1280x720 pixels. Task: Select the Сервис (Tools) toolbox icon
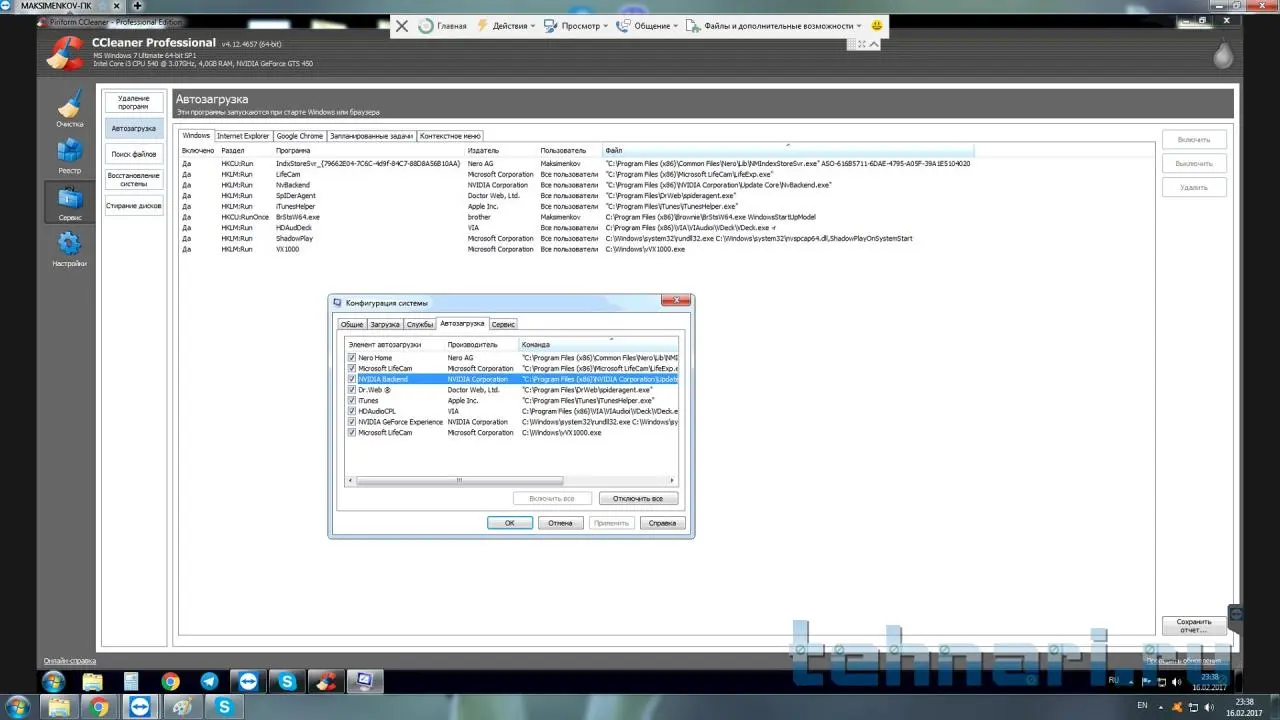[x=69, y=201]
